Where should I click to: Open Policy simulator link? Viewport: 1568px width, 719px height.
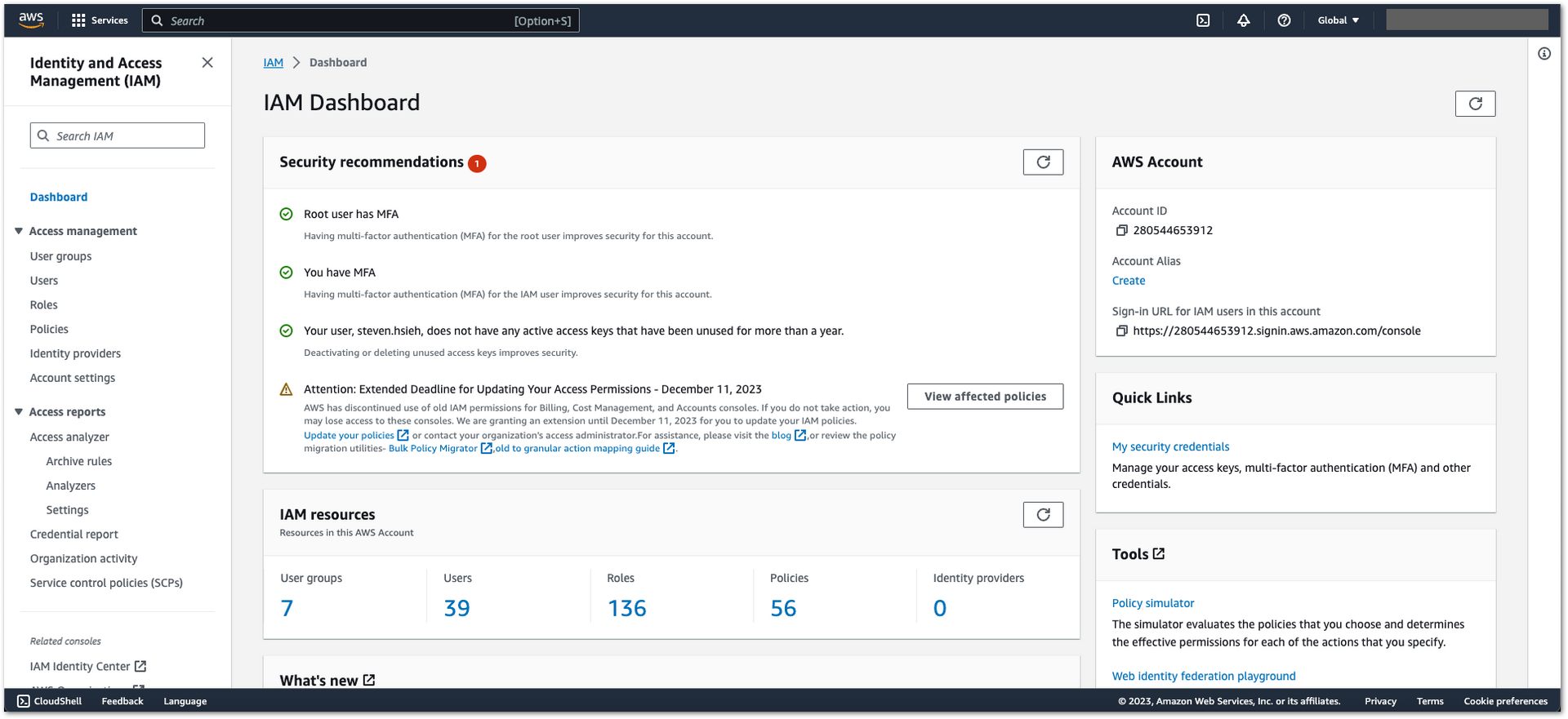point(1153,603)
